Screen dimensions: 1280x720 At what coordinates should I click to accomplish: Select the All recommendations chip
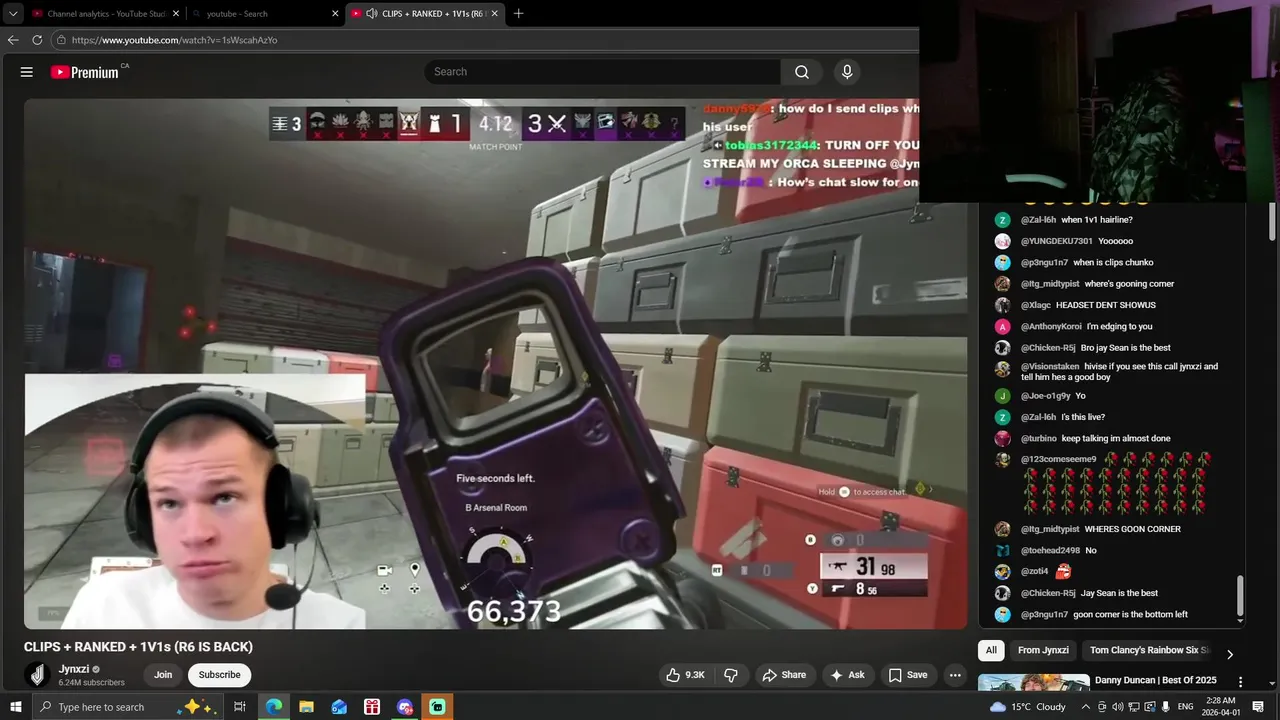(x=991, y=650)
